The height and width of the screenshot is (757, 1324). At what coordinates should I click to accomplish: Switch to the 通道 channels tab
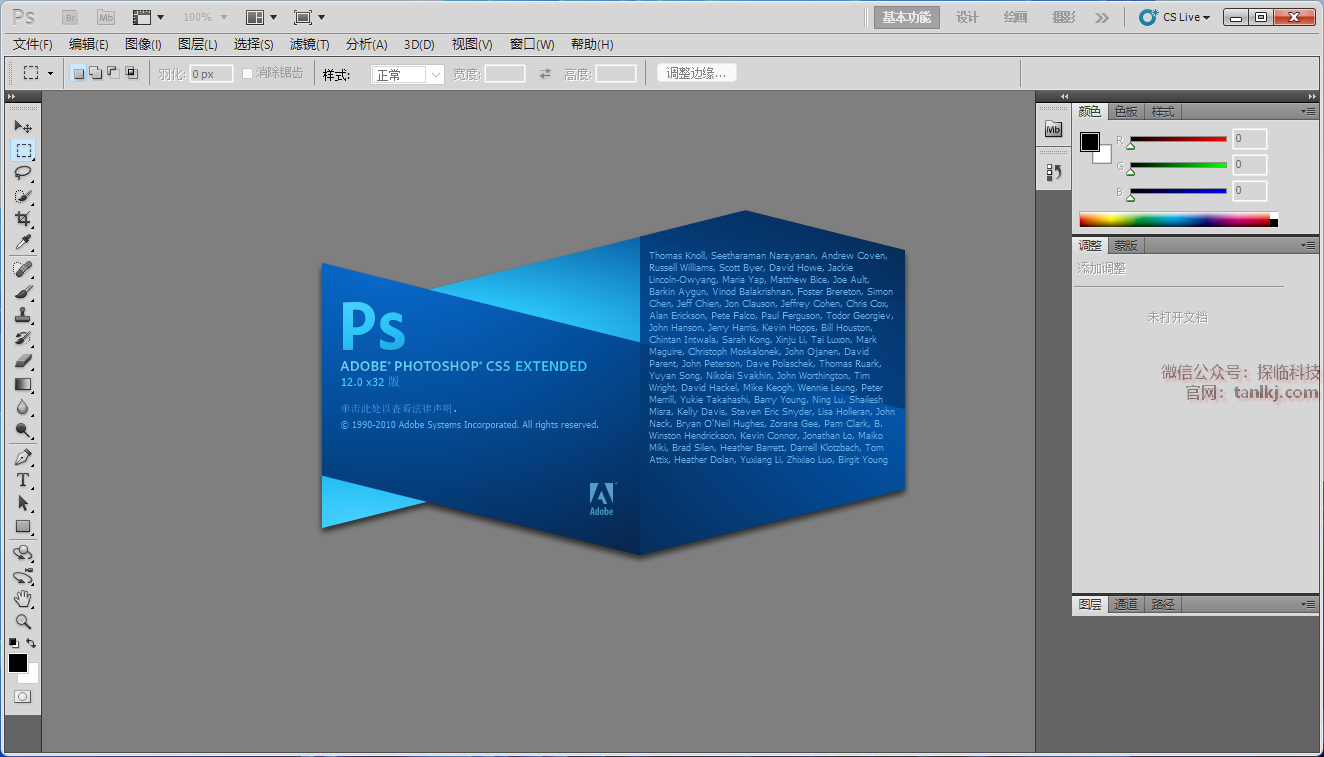coord(1126,604)
